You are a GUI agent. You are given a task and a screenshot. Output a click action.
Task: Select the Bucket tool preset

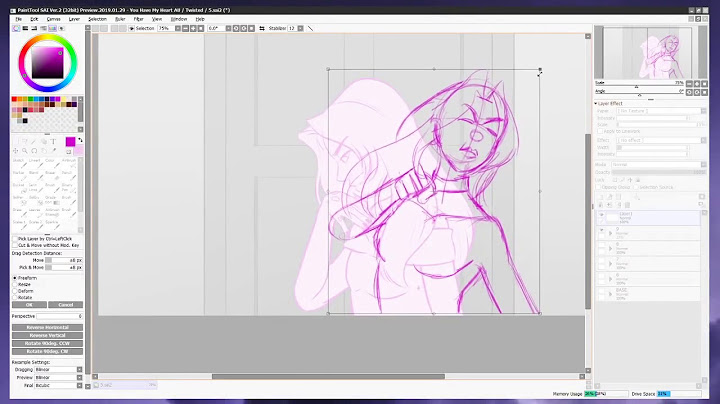[x=19, y=188]
